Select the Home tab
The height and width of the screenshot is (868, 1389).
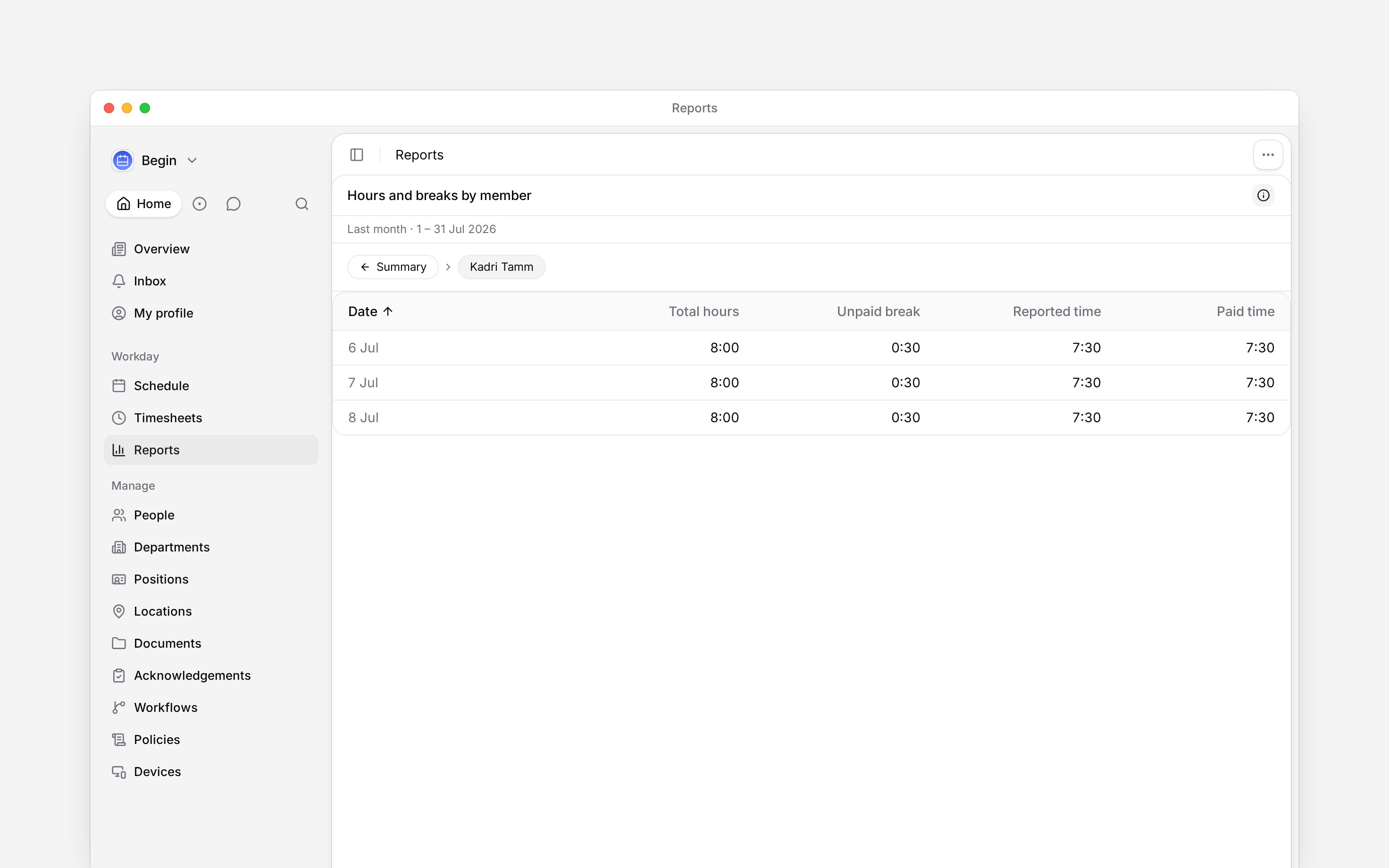click(143, 204)
